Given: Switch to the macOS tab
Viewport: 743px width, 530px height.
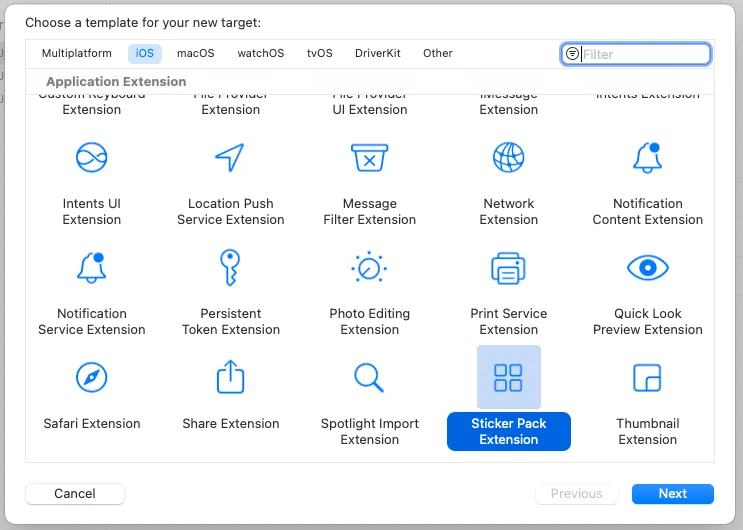Looking at the screenshot, I should click(x=196, y=53).
